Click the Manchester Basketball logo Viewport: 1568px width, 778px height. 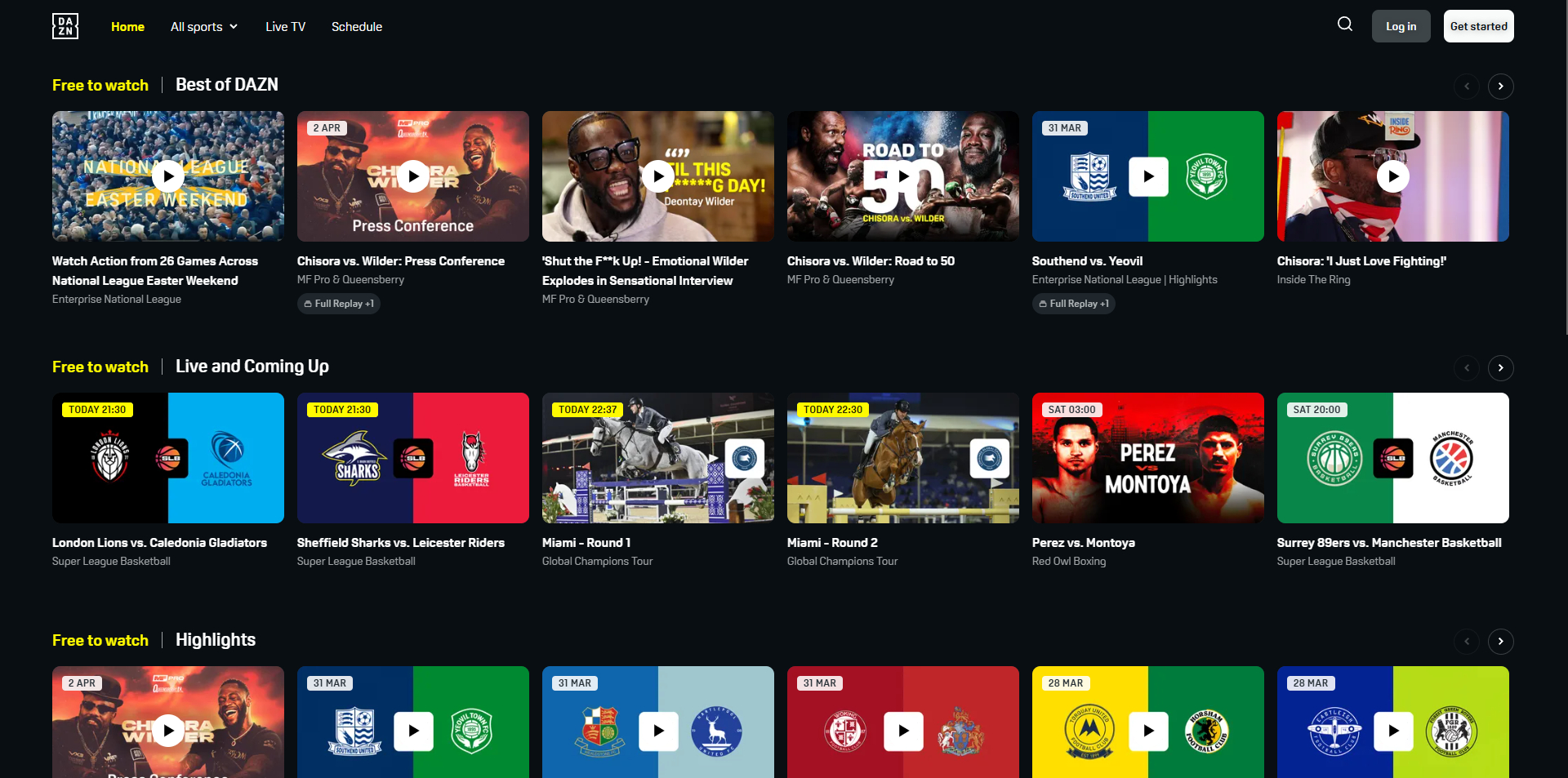pyautogui.click(x=1451, y=458)
